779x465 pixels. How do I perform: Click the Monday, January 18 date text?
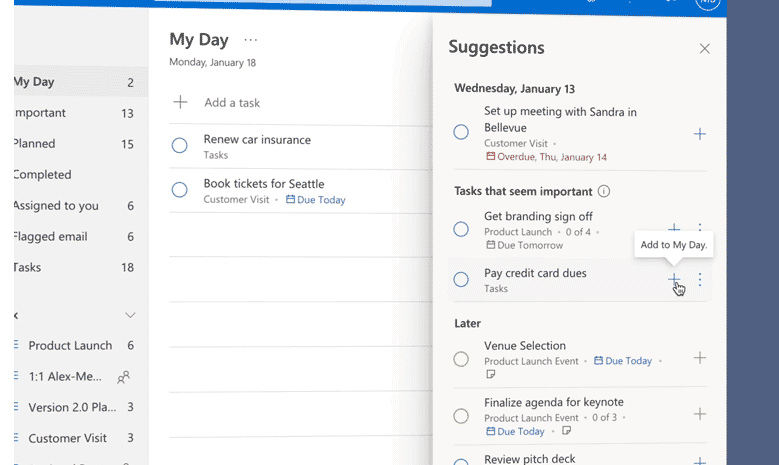coord(213,62)
